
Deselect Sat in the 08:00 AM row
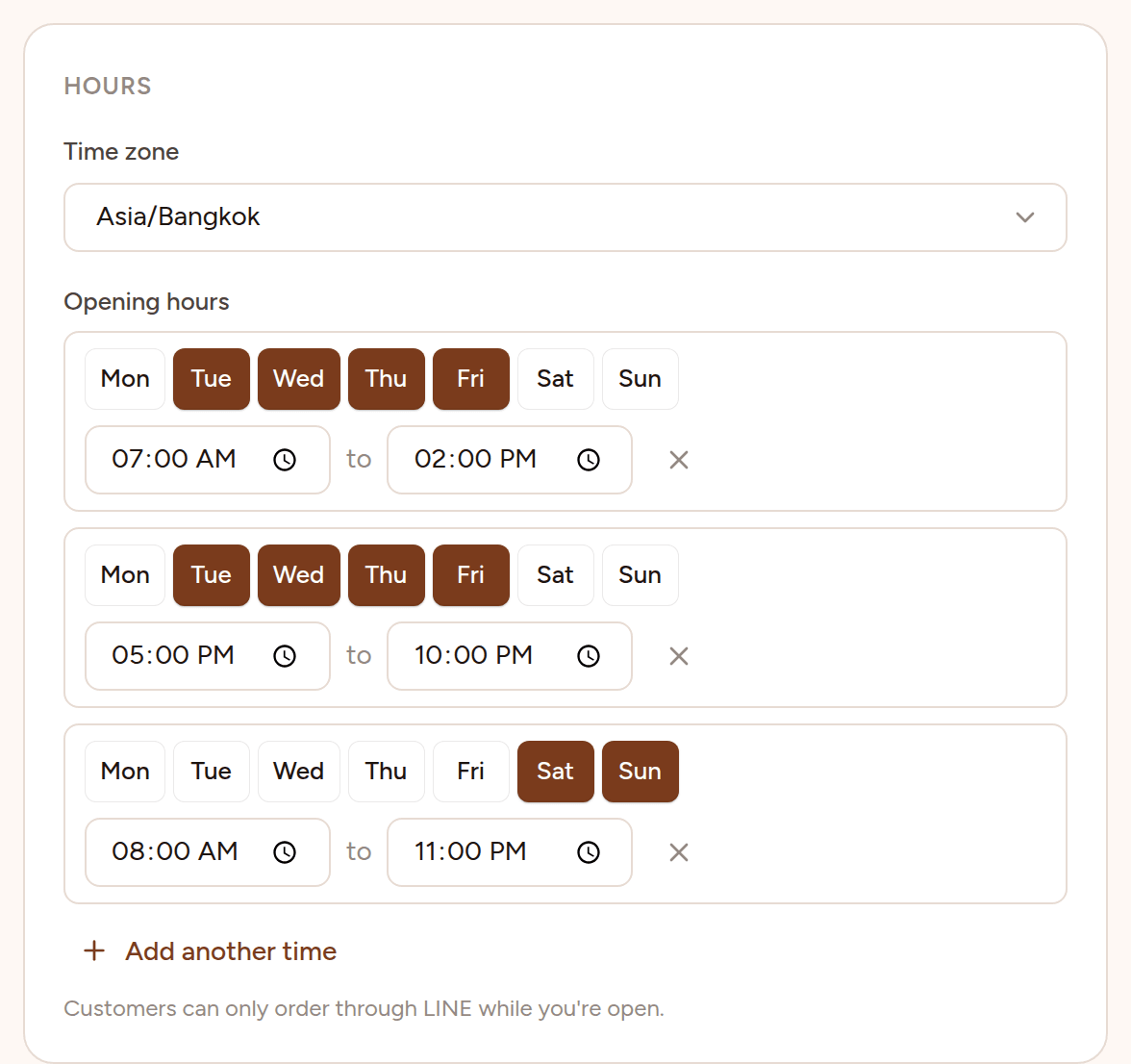click(x=556, y=772)
